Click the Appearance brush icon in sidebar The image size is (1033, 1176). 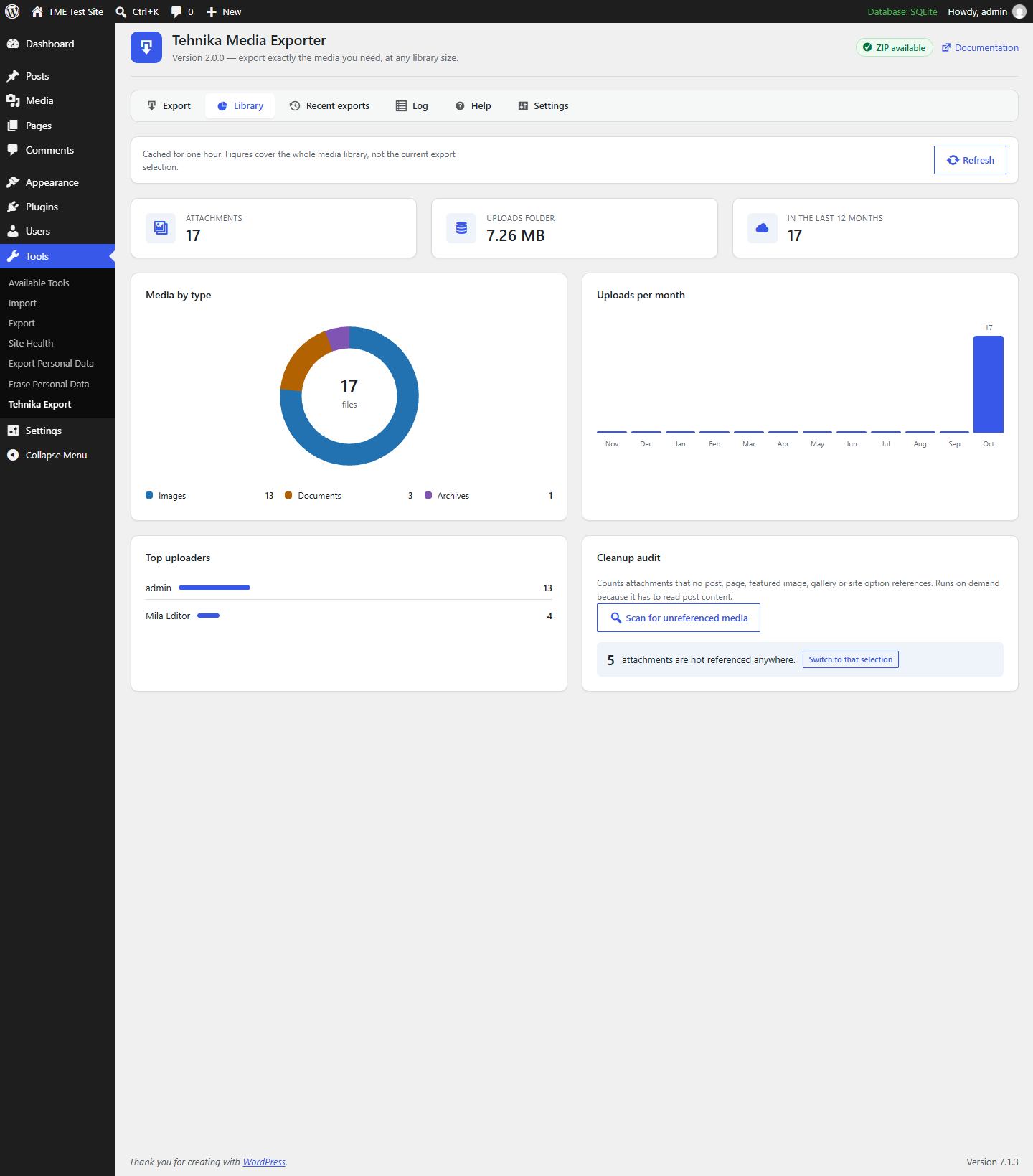13,182
